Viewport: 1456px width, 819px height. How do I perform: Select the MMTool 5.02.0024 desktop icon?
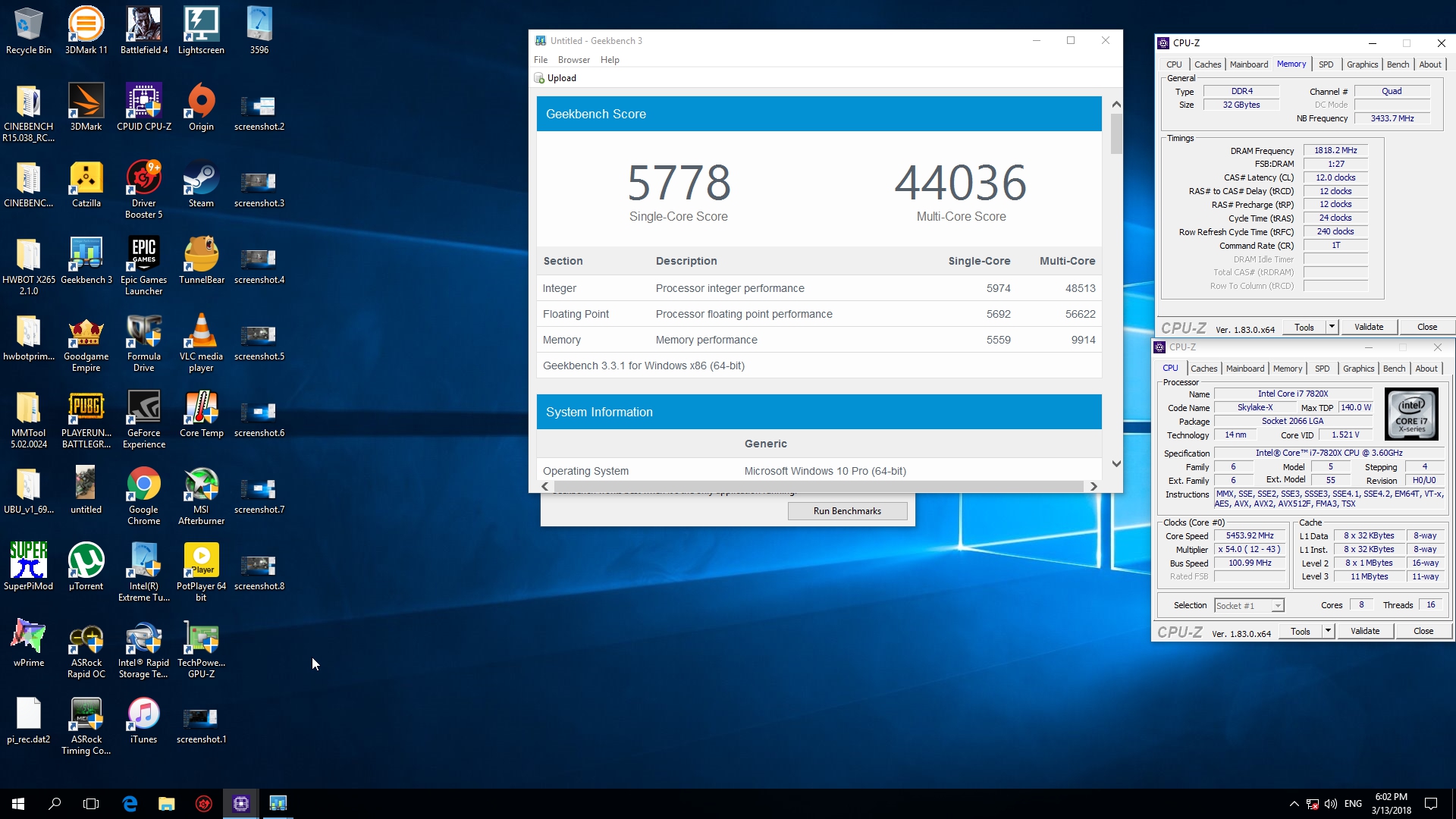[29, 419]
